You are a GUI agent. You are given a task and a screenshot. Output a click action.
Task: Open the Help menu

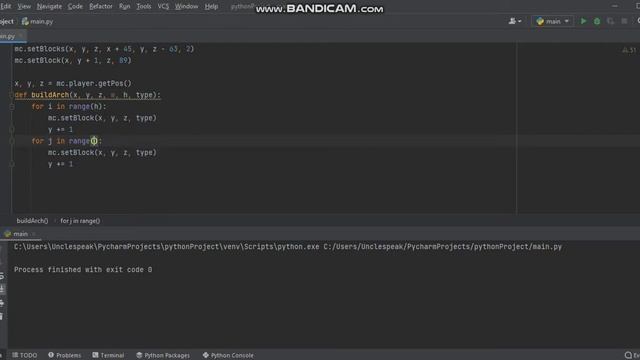[x=211, y=7]
